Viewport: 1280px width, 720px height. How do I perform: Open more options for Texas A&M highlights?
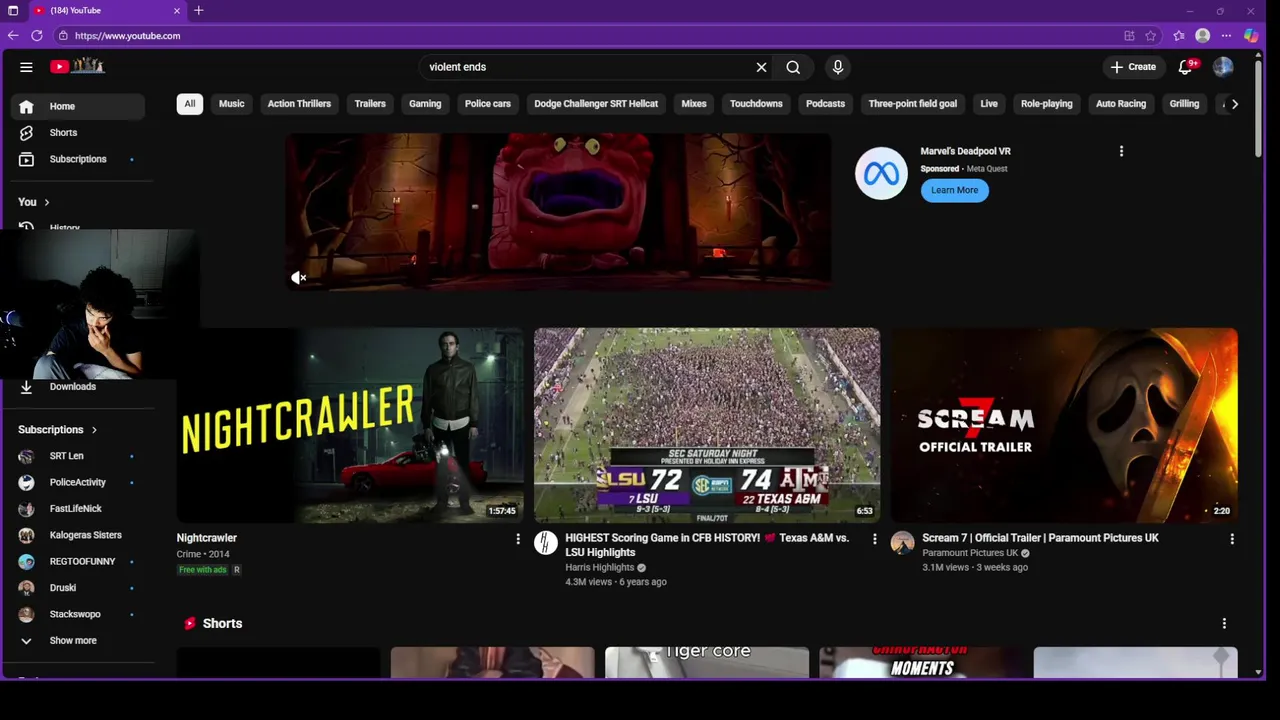(x=874, y=539)
